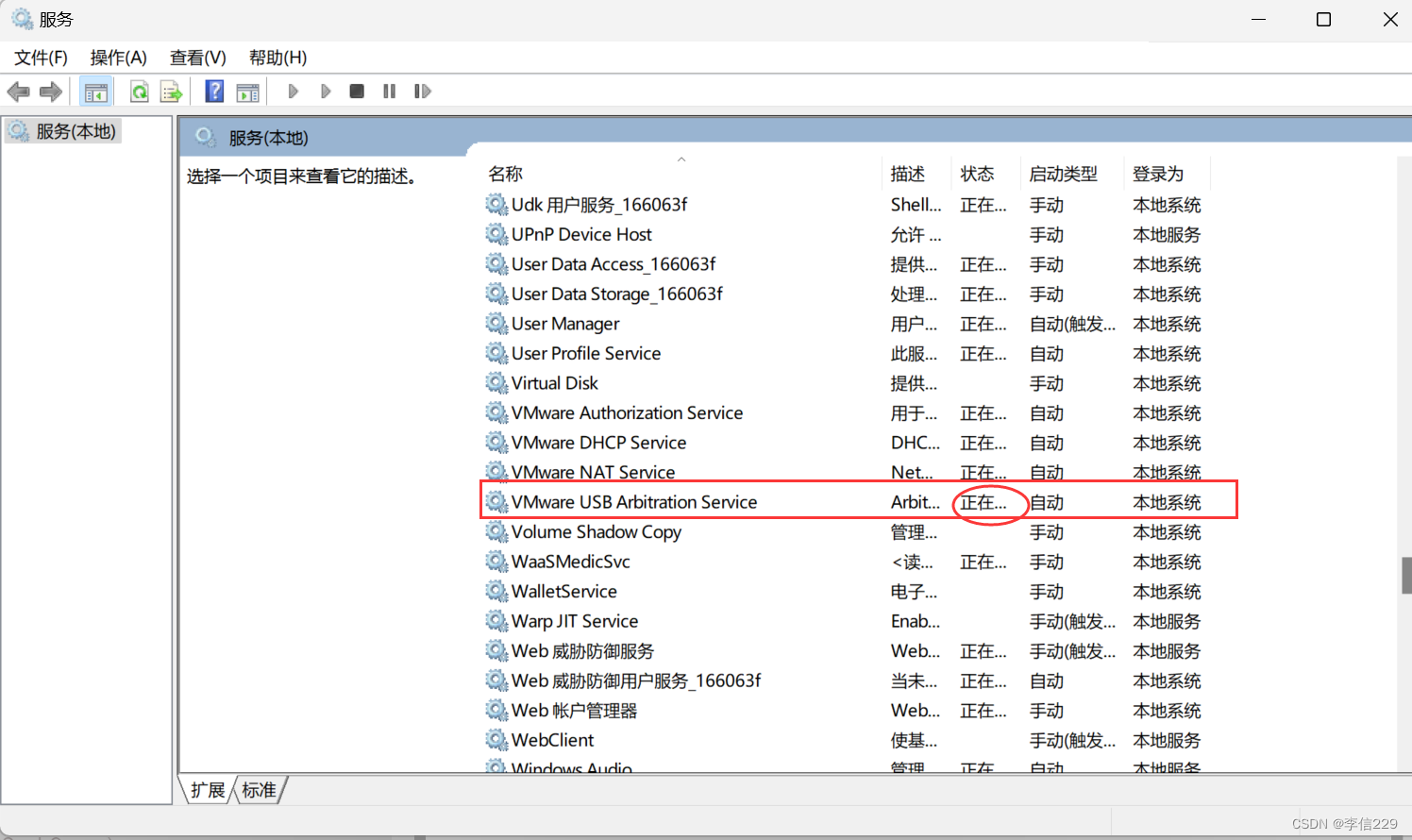The height and width of the screenshot is (840, 1412).
Task: Click gear icon of Virtual Disk
Action: (496, 382)
